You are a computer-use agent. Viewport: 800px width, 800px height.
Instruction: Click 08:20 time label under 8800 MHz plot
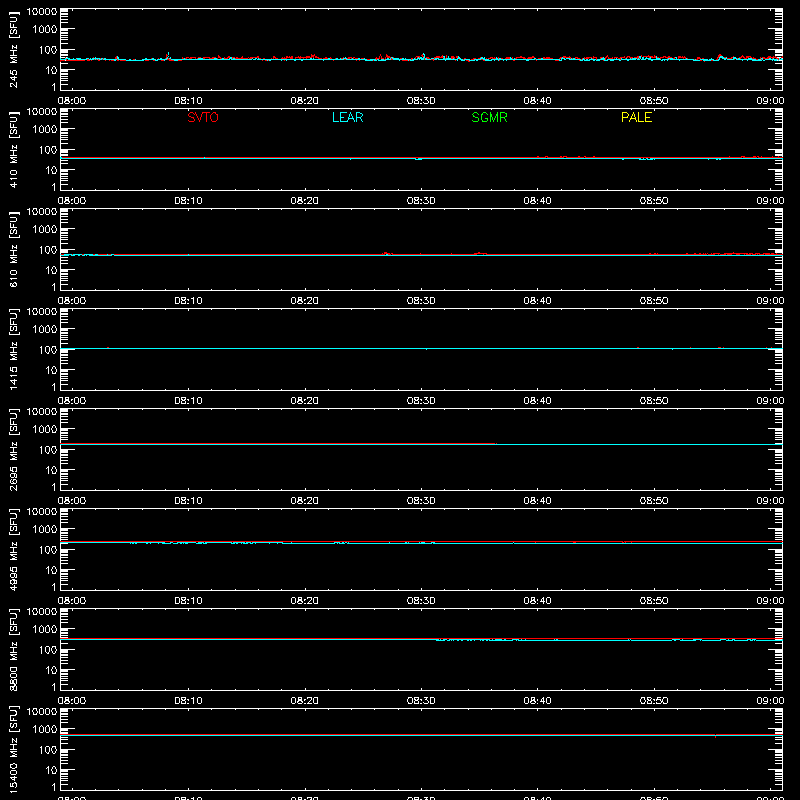point(305,701)
